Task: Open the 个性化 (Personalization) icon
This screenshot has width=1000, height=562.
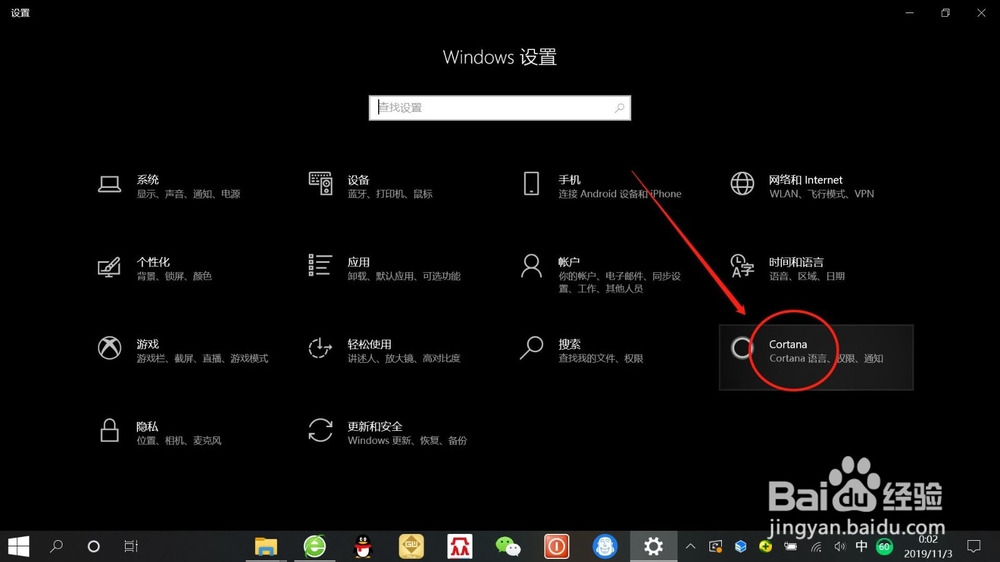Action: point(109,267)
